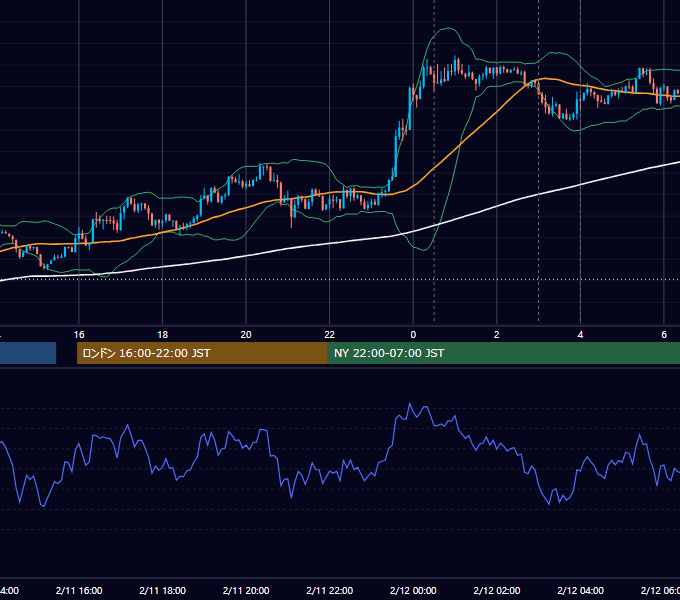Click the blue session bar before ロンドン

(28, 353)
